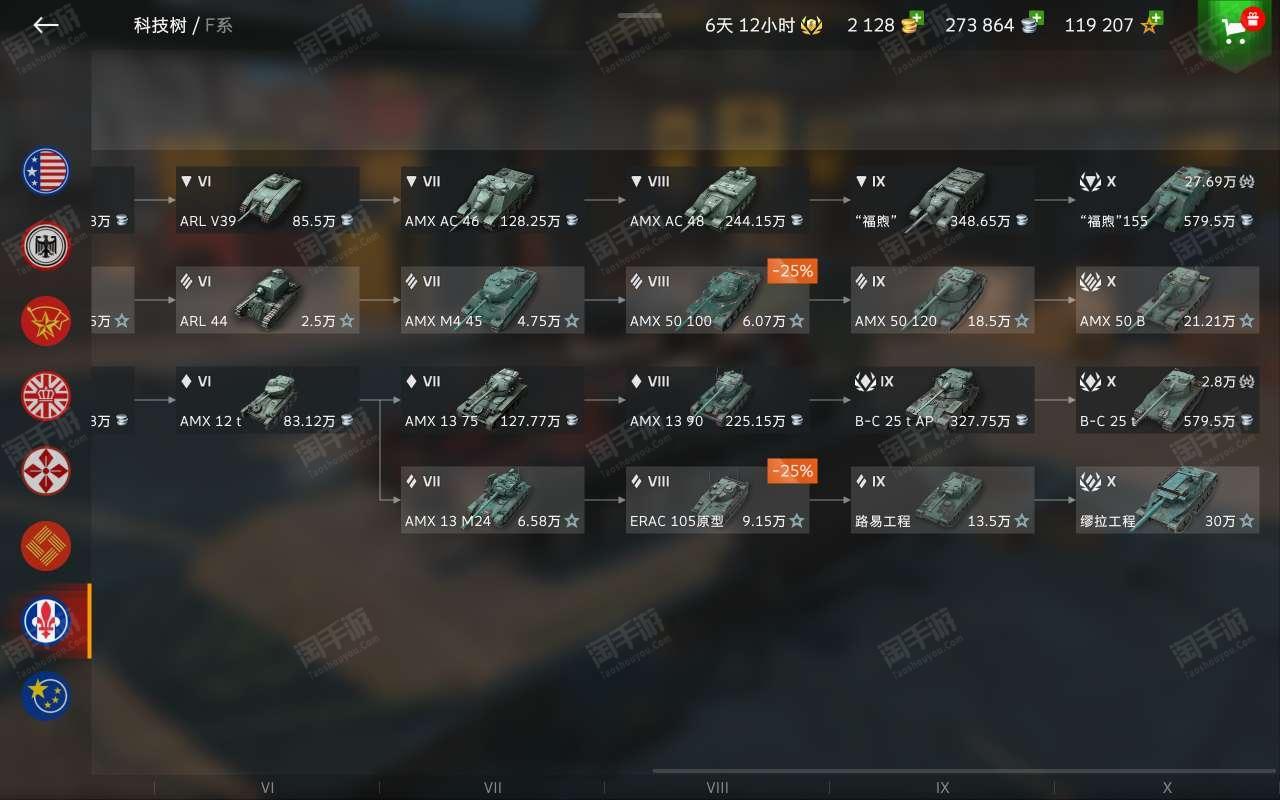Select the AMX 50 100 discounted tank
The height and width of the screenshot is (800, 1280).
(718, 300)
